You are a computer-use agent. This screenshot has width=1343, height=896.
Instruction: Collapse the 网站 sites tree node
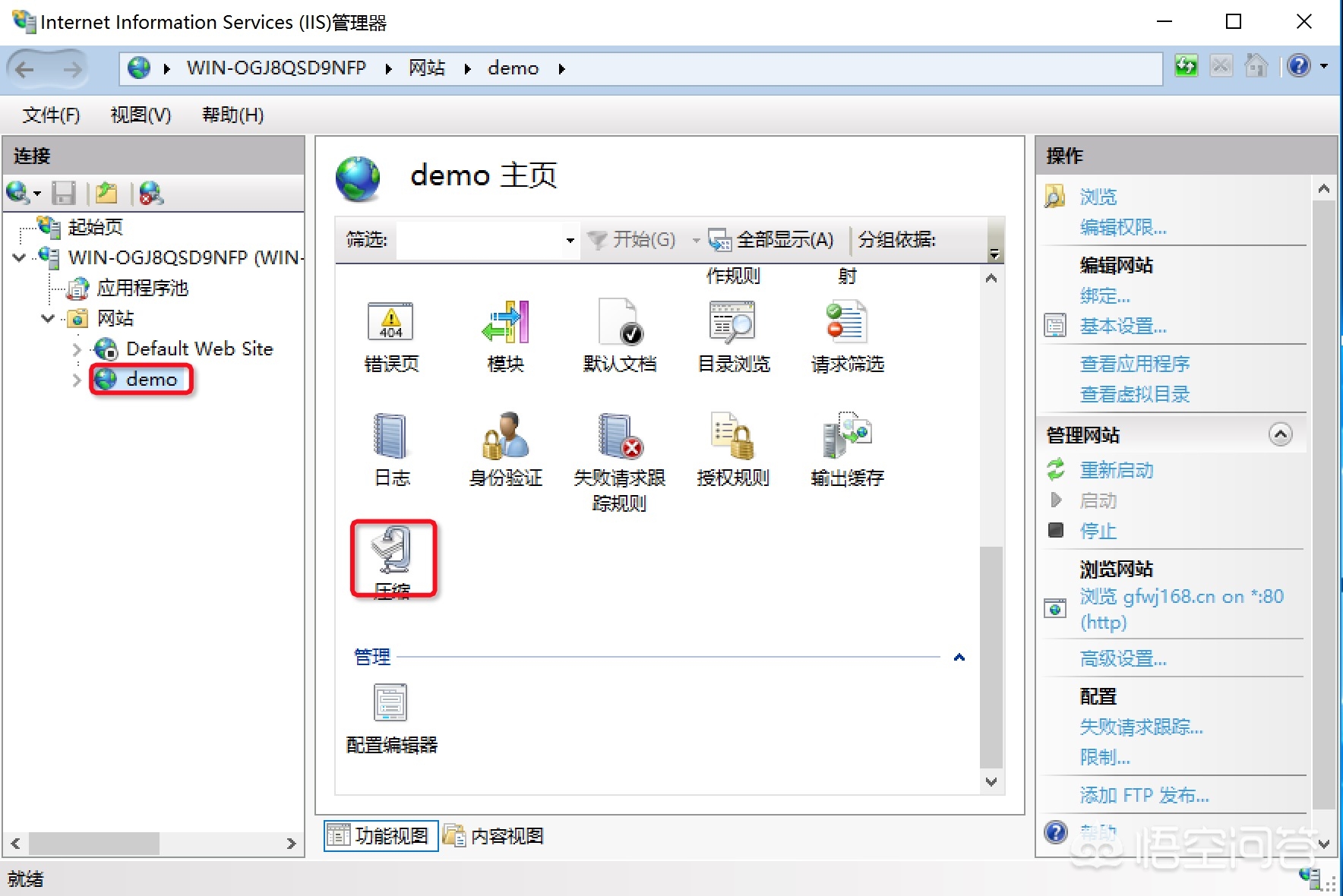pyautogui.click(x=48, y=318)
